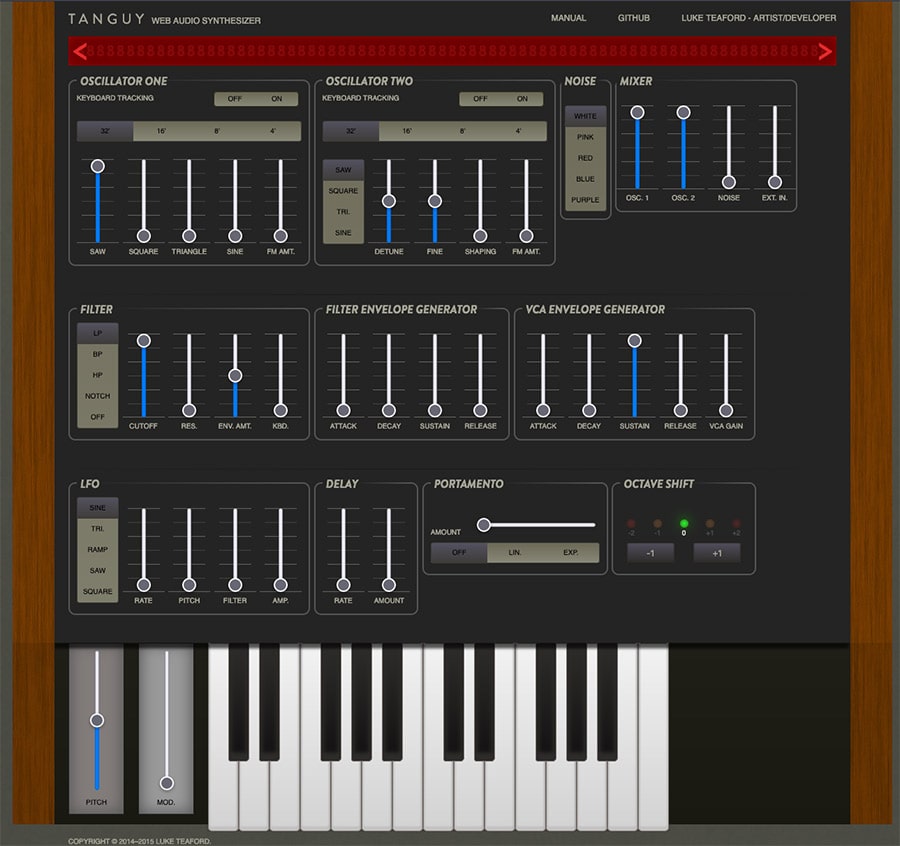Screen dimensions: 900x846
Task: Set portamento mode to LIN.
Action: coord(515,553)
